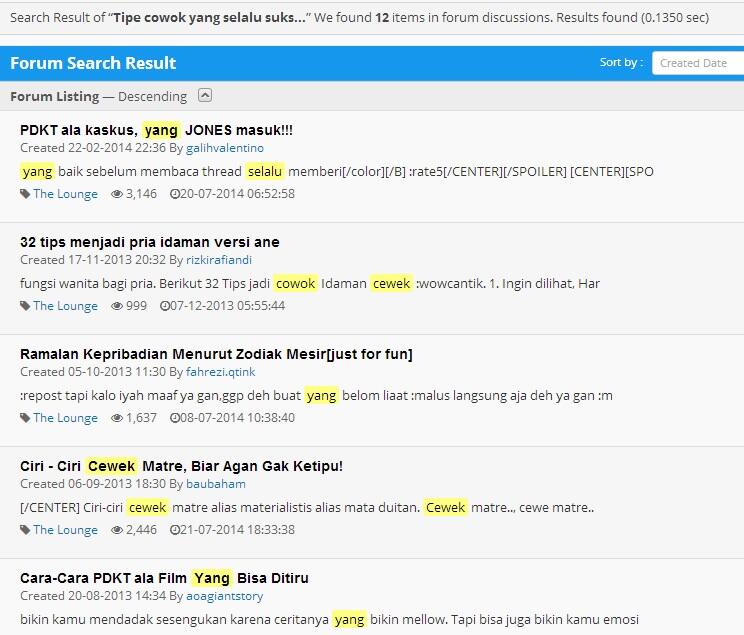Open The Lounge link under PDKT ala kaskus thread
The height and width of the screenshot is (635, 744).
pos(65,194)
